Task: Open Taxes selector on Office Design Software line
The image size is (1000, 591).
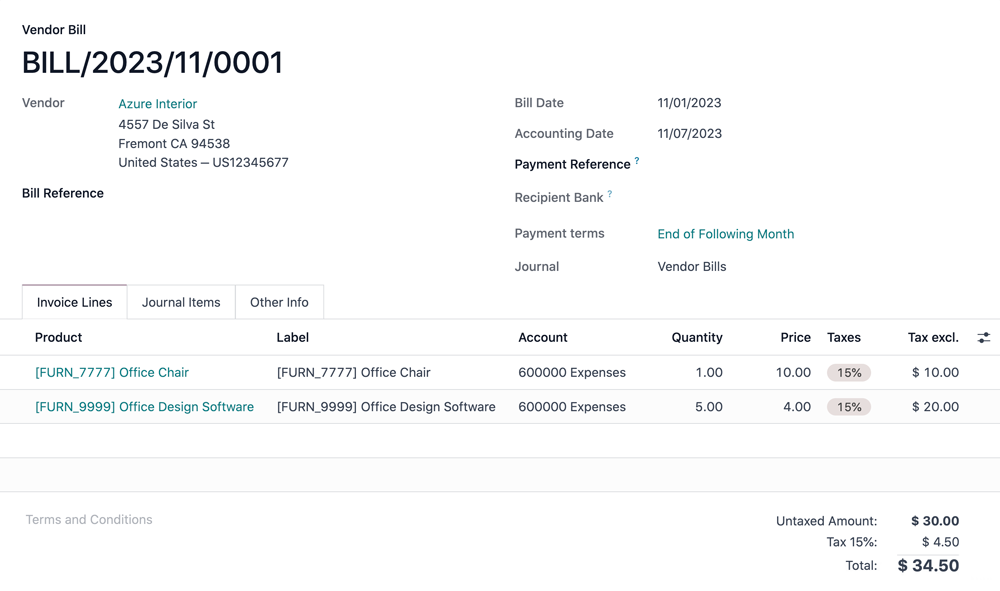Action: pos(848,407)
